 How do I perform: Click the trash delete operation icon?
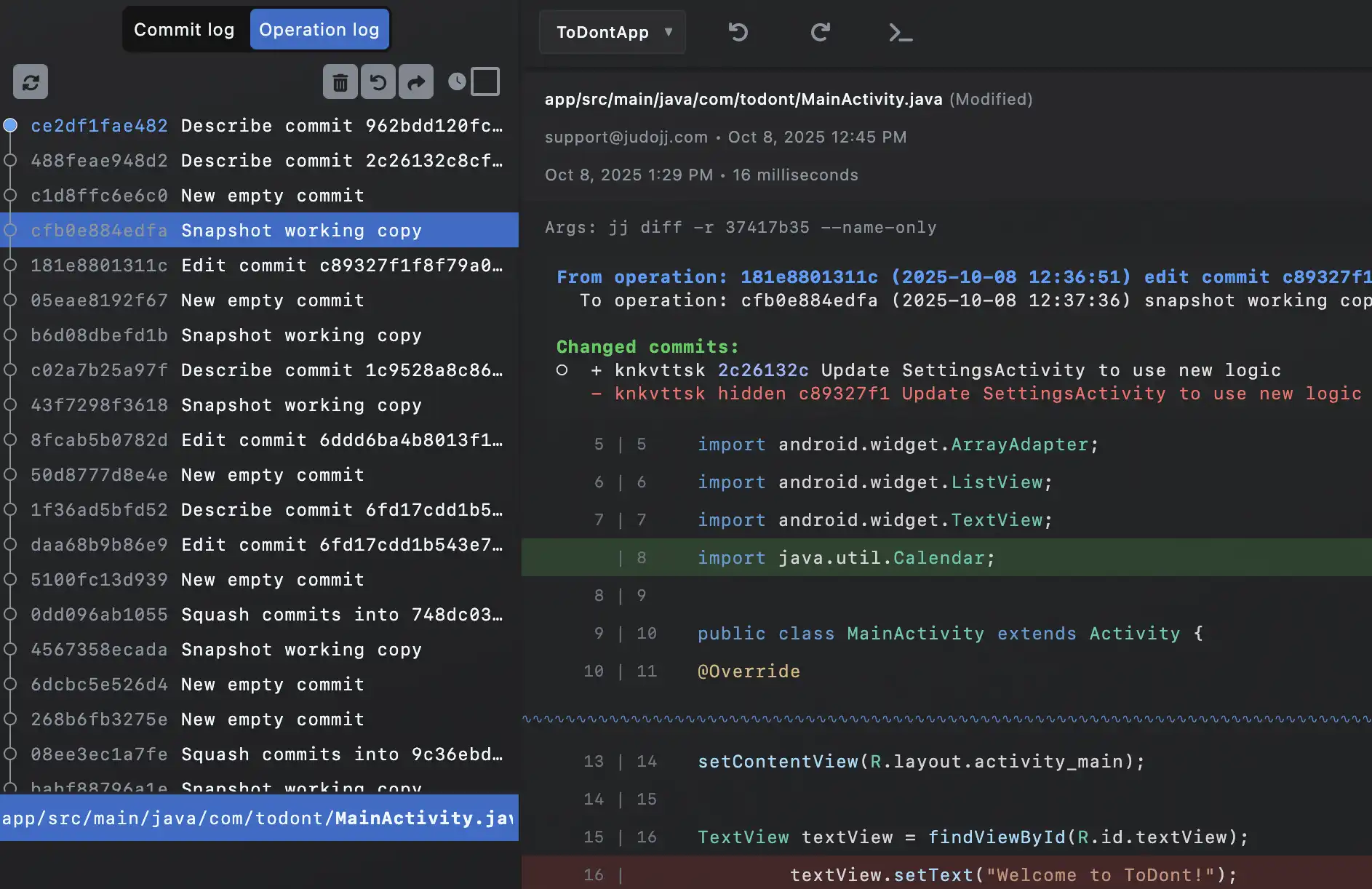tap(340, 81)
